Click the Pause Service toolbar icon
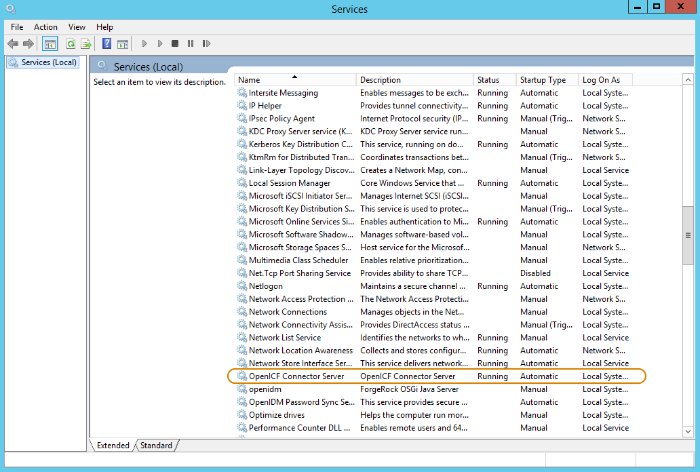The image size is (700, 472). coord(191,44)
